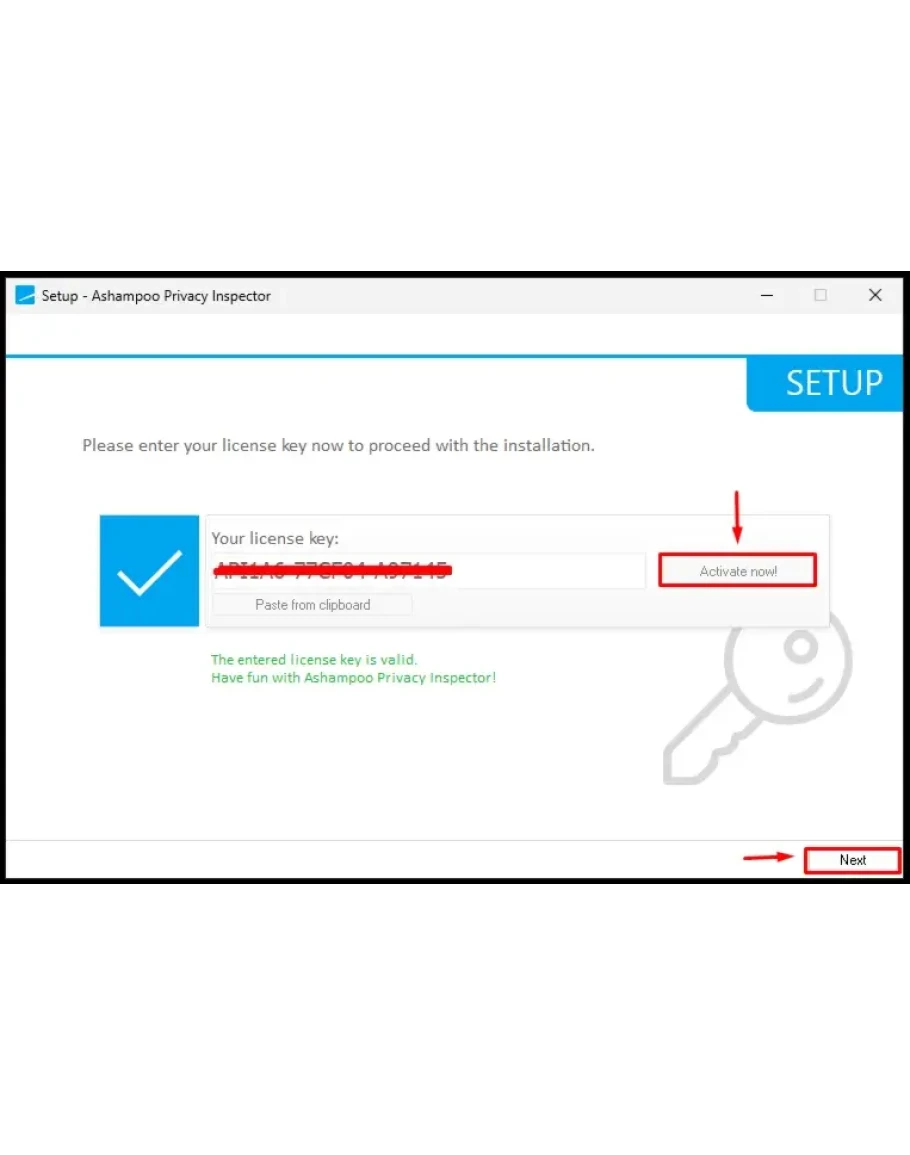This screenshot has width=910, height=1155.
Task: Click the red arrow above Activate now
Action: (737, 517)
